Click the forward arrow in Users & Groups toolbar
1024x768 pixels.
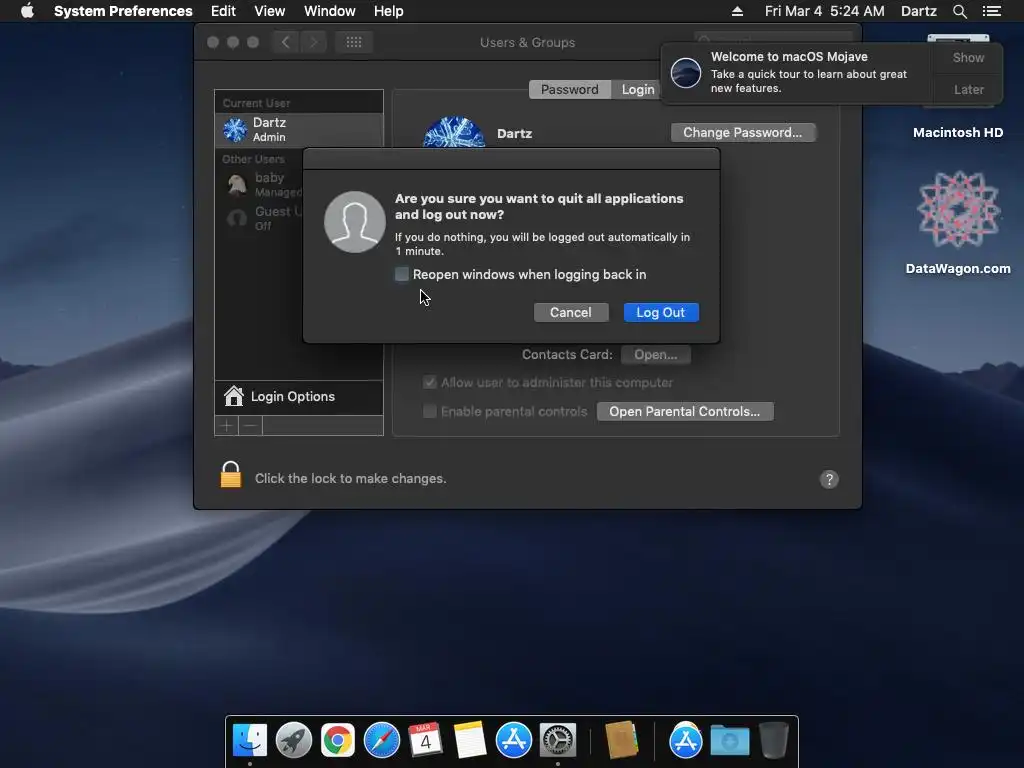click(x=313, y=42)
